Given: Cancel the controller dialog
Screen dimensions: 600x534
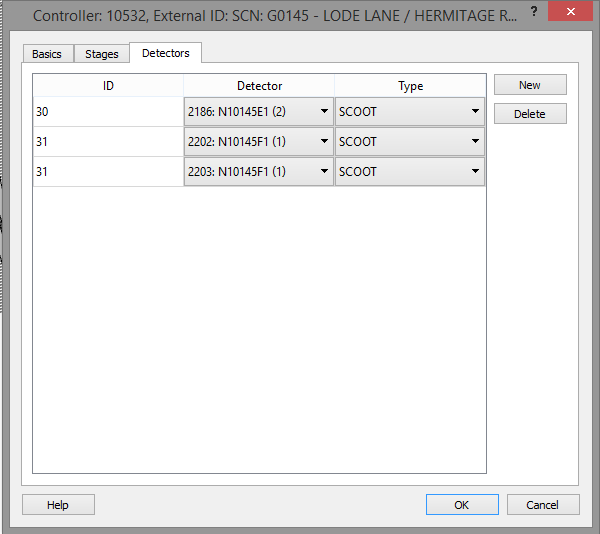Looking at the screenshot, I should coord(543,505).
